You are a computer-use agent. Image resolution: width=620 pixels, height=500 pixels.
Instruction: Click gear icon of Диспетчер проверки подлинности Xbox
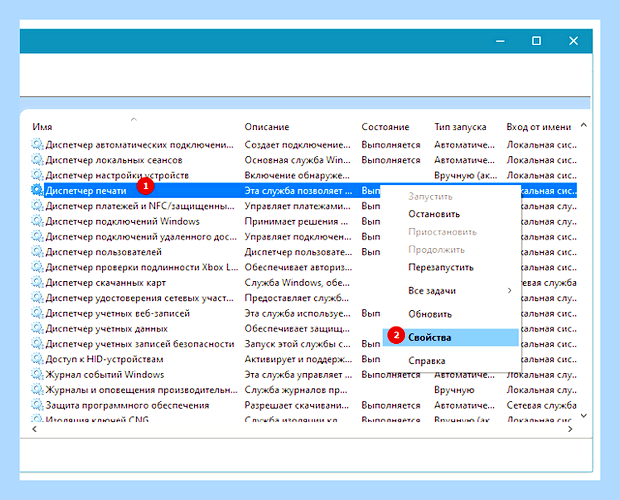coord(37,267)
